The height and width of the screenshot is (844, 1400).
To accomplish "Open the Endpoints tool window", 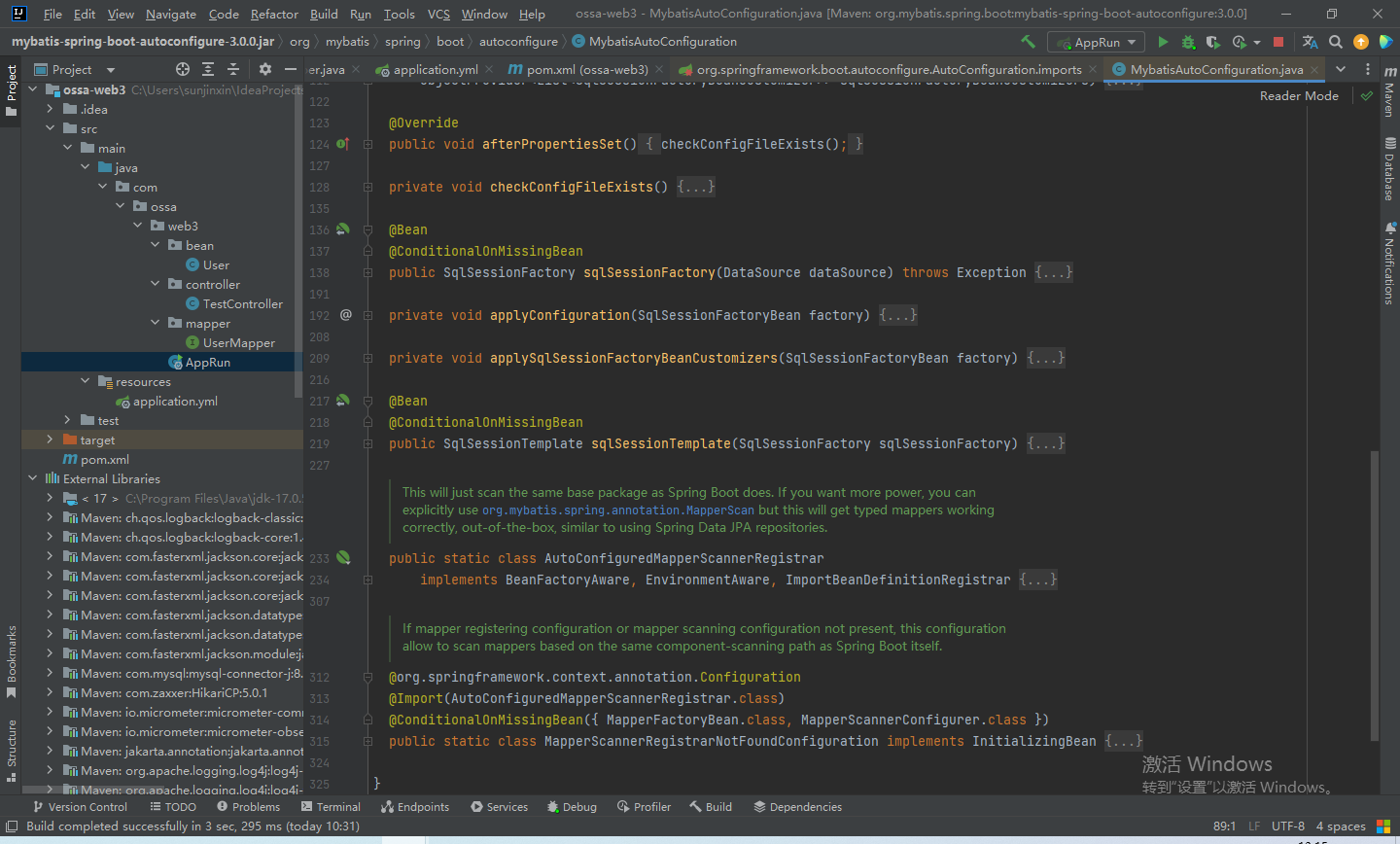I will click(x=415, y=807).
